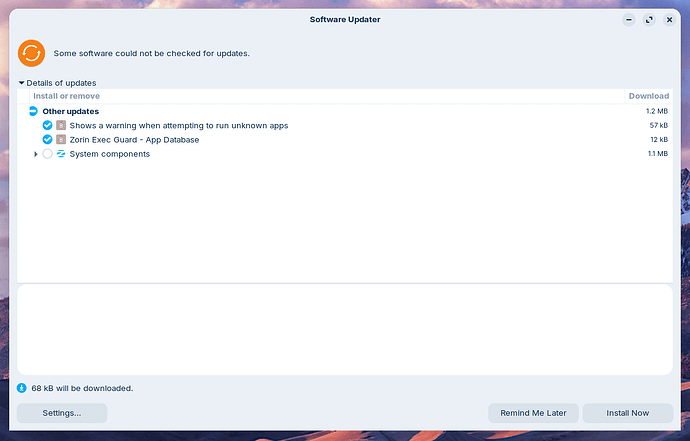
Task: Uncheck the unknown apps warning update
Action: coord(48,125)
